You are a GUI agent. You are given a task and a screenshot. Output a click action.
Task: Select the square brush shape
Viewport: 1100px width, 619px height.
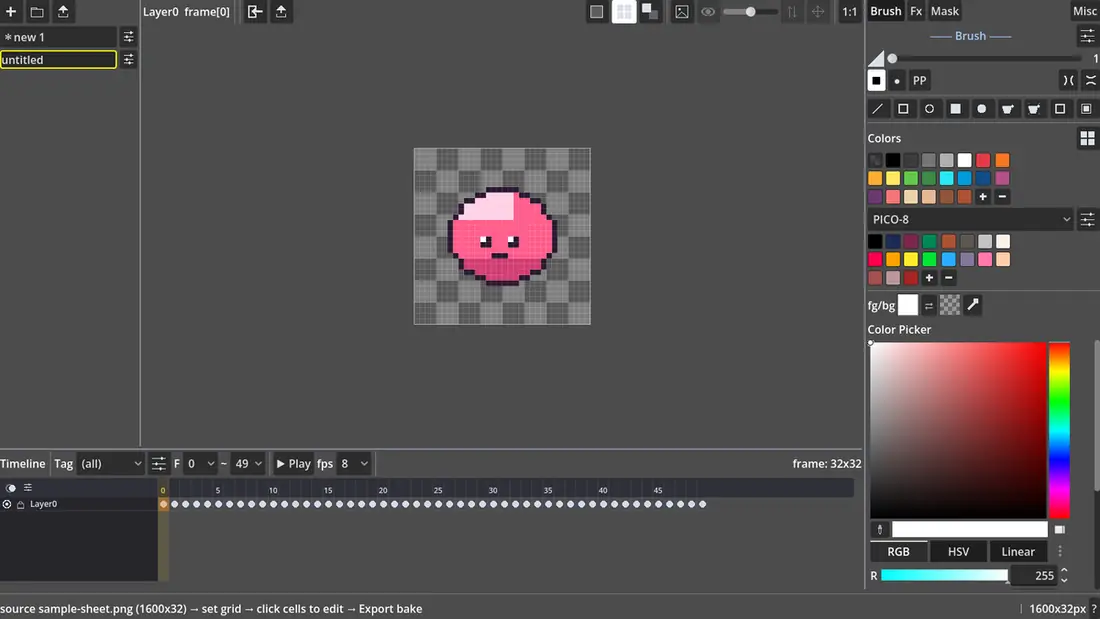[876, 81]
